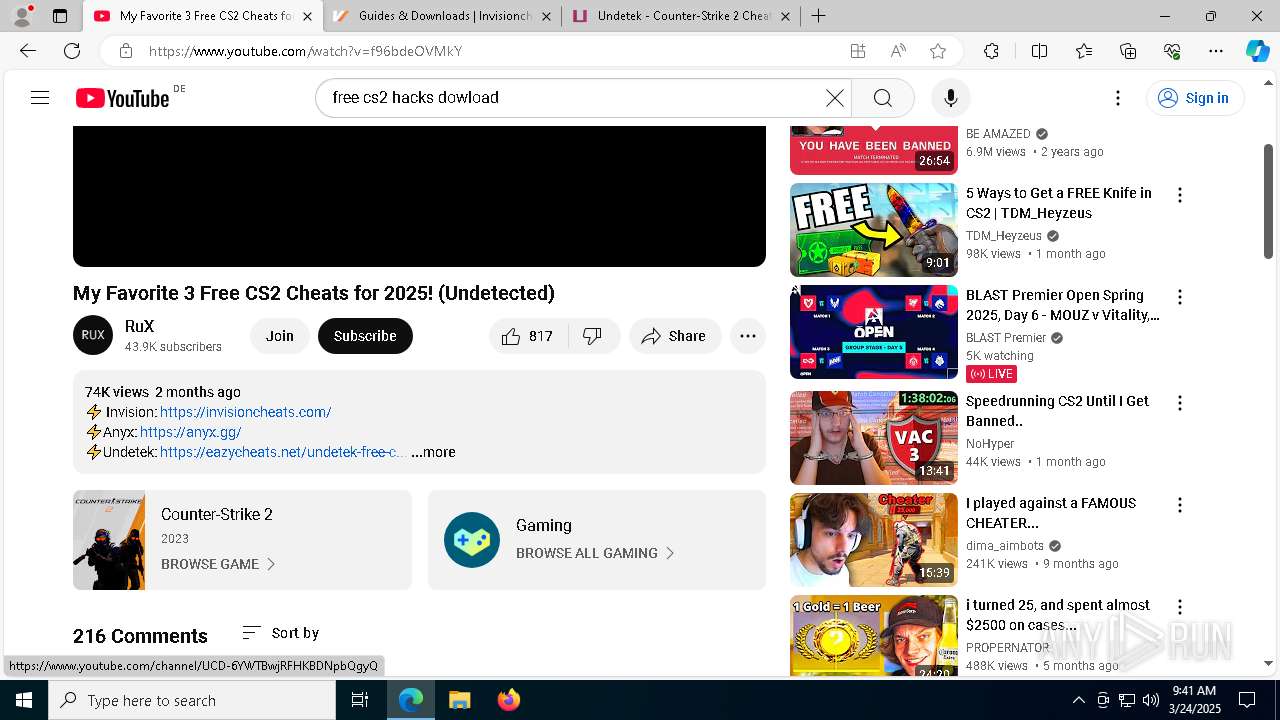Image resolution: width=1280 pixels, height=720 pixels.
Task: Click the video player area
Action: tap(419, 196)
